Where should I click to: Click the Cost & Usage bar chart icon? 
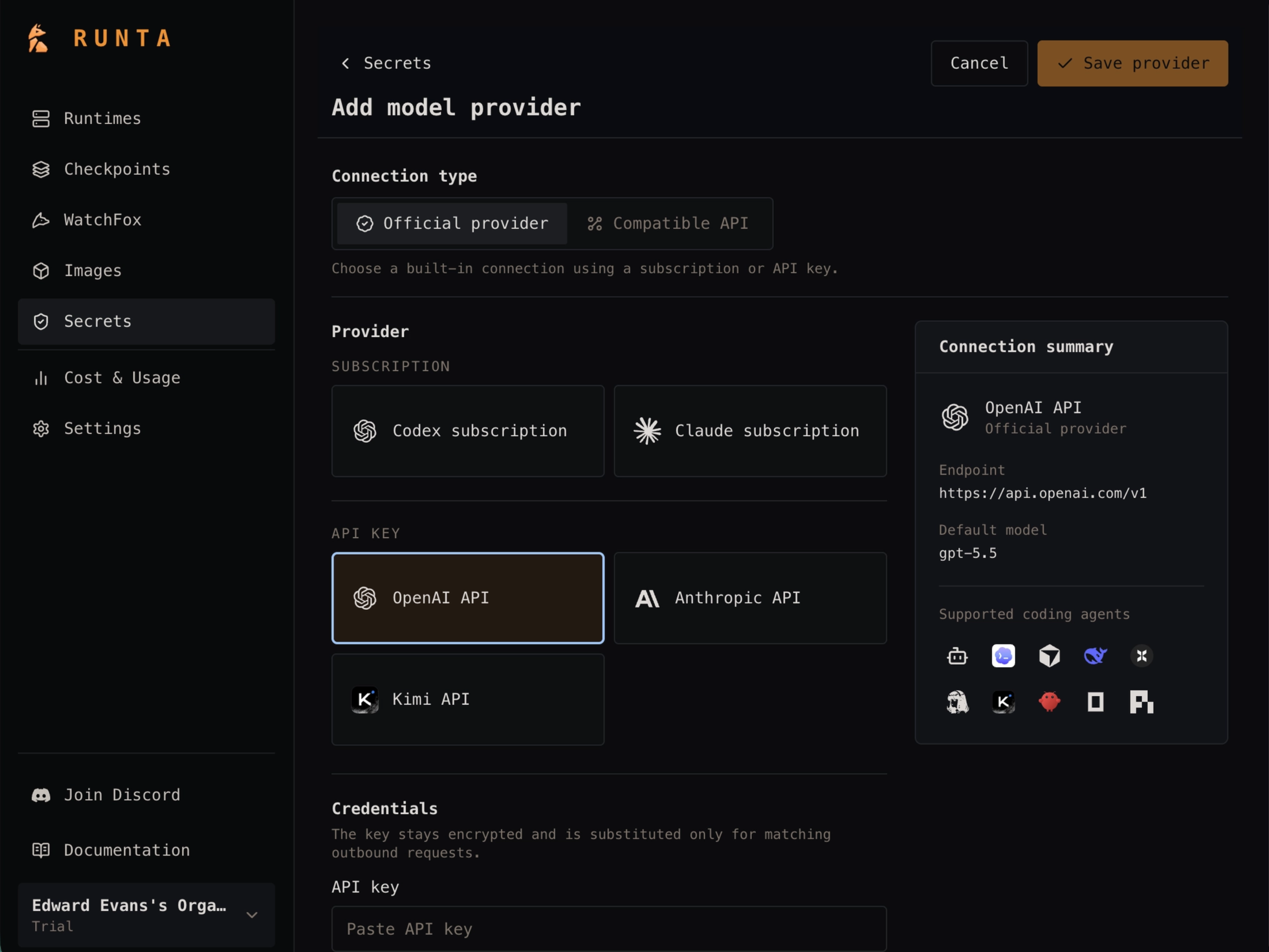pos(41,378)
